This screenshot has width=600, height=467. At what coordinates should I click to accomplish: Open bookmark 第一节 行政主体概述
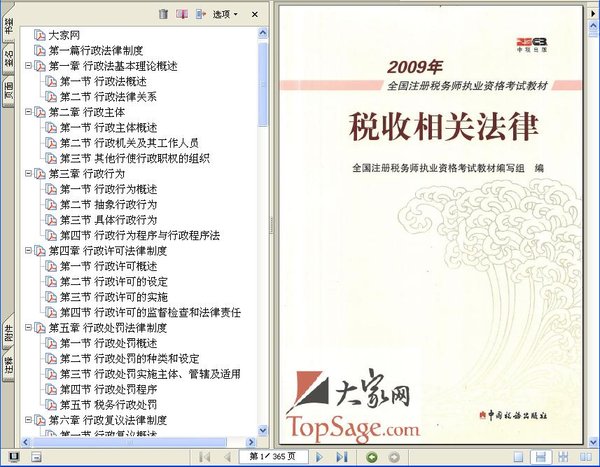click(108, 127)
